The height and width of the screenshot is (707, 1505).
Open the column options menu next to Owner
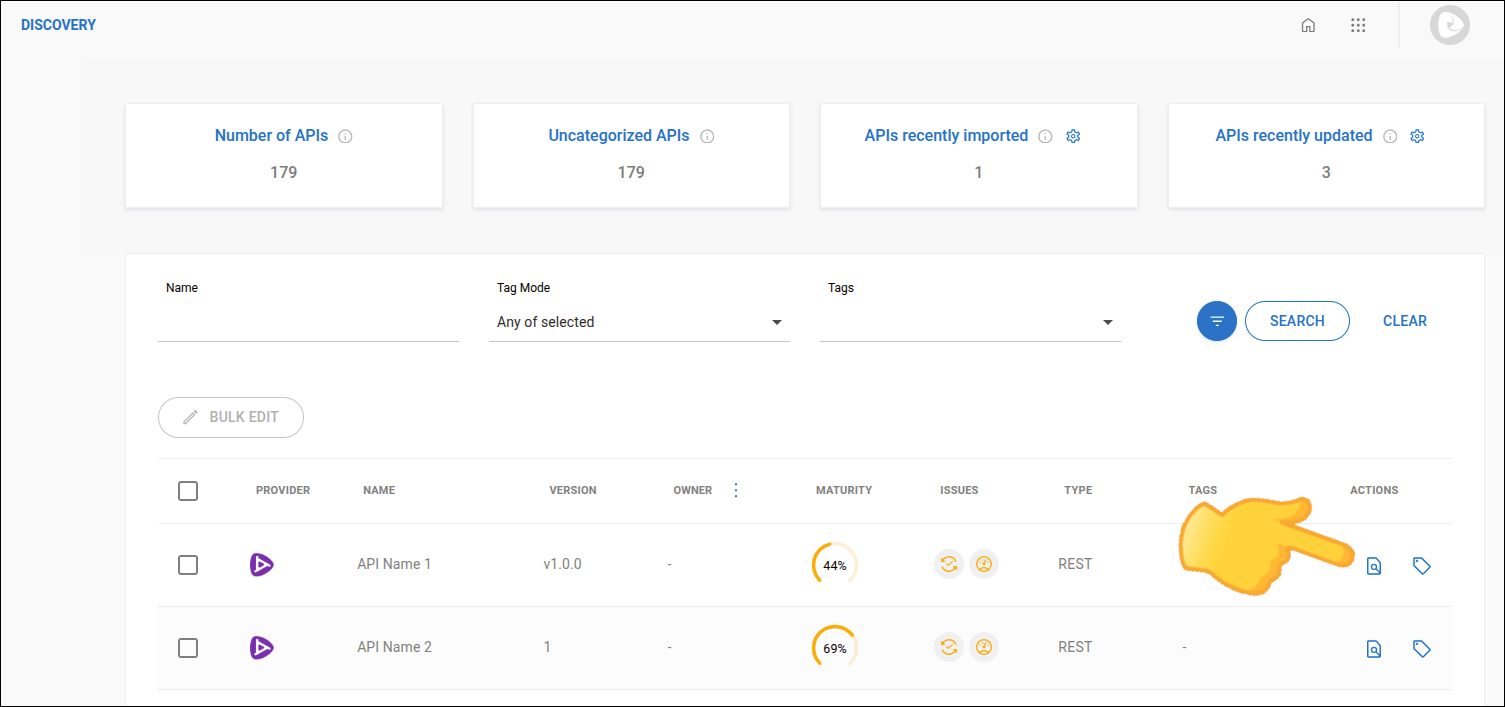pos(735,490)
